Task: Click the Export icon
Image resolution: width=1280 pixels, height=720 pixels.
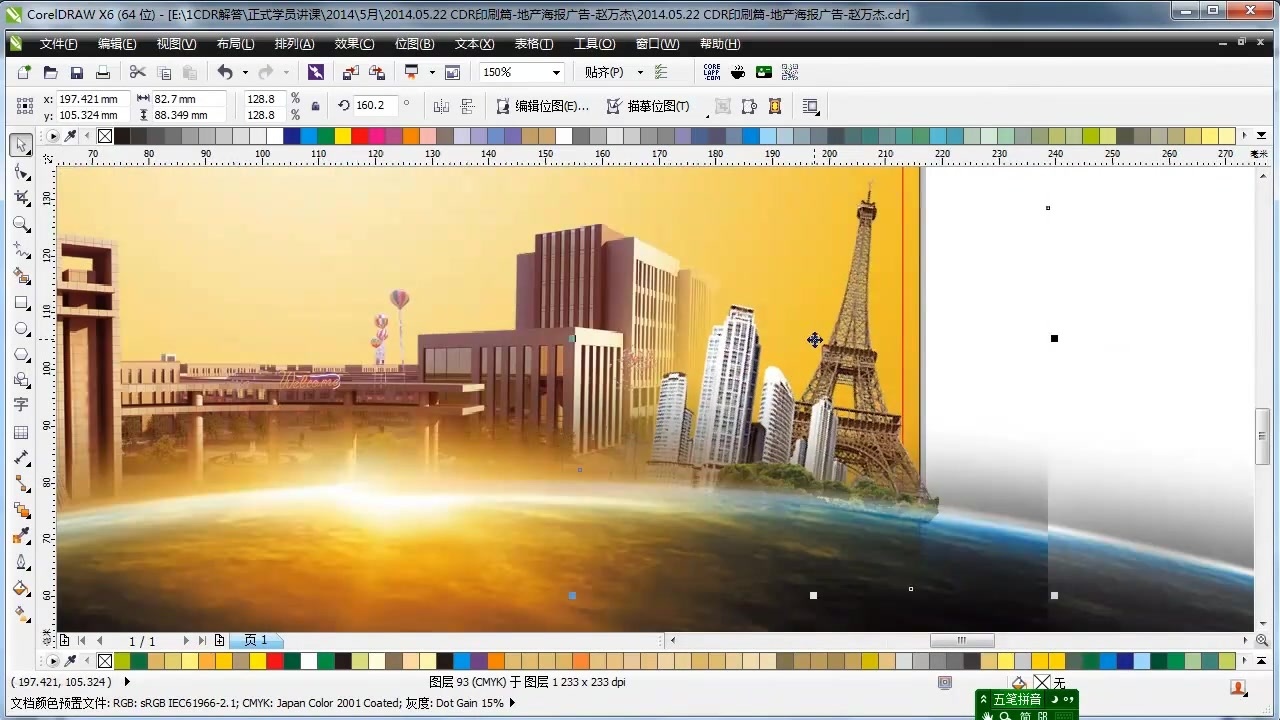Action: pos(377,72)
